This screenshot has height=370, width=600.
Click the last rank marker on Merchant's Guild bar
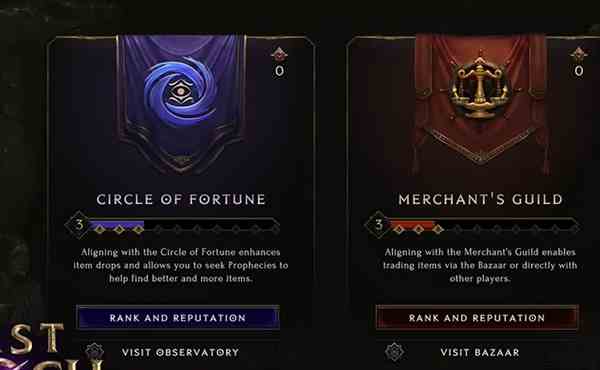point(575,229)
